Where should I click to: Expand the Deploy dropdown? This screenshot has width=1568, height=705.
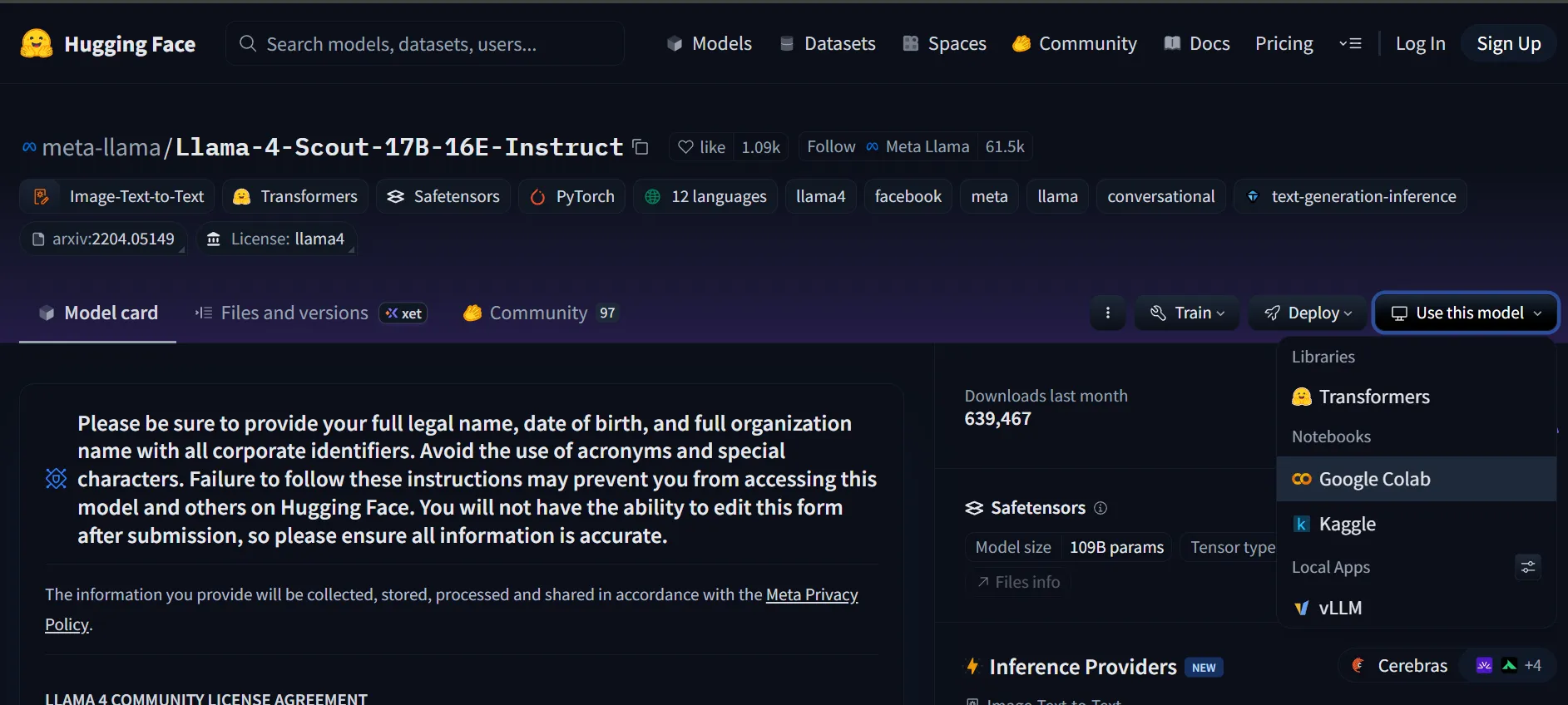pyautogui.click(x=1308, y=313)
